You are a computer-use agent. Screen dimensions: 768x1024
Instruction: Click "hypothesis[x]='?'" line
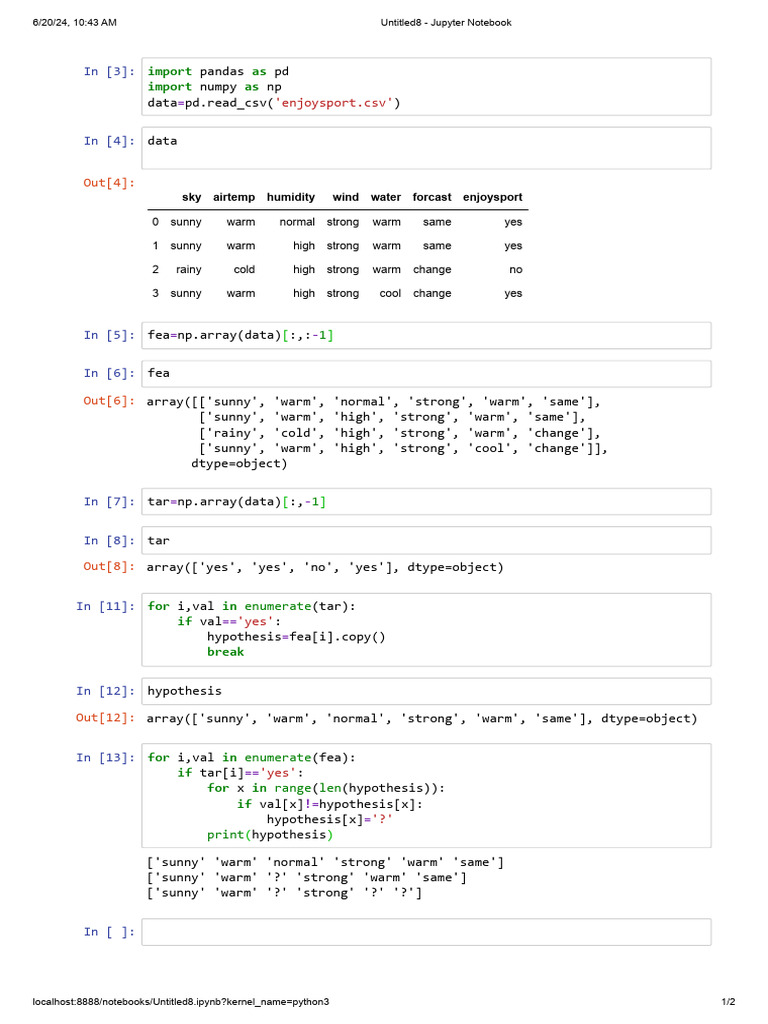(330, 819)
